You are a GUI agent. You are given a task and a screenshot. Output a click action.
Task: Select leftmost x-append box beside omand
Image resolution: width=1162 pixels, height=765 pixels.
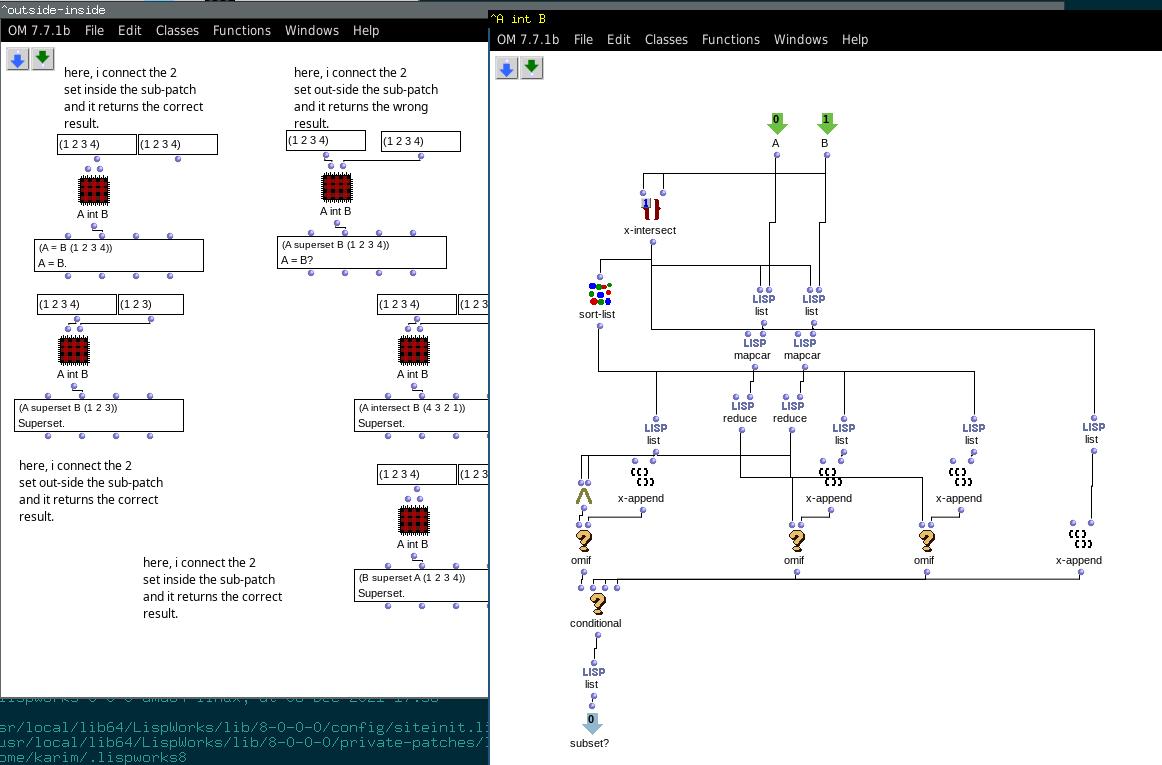click(x=641, y=477)
